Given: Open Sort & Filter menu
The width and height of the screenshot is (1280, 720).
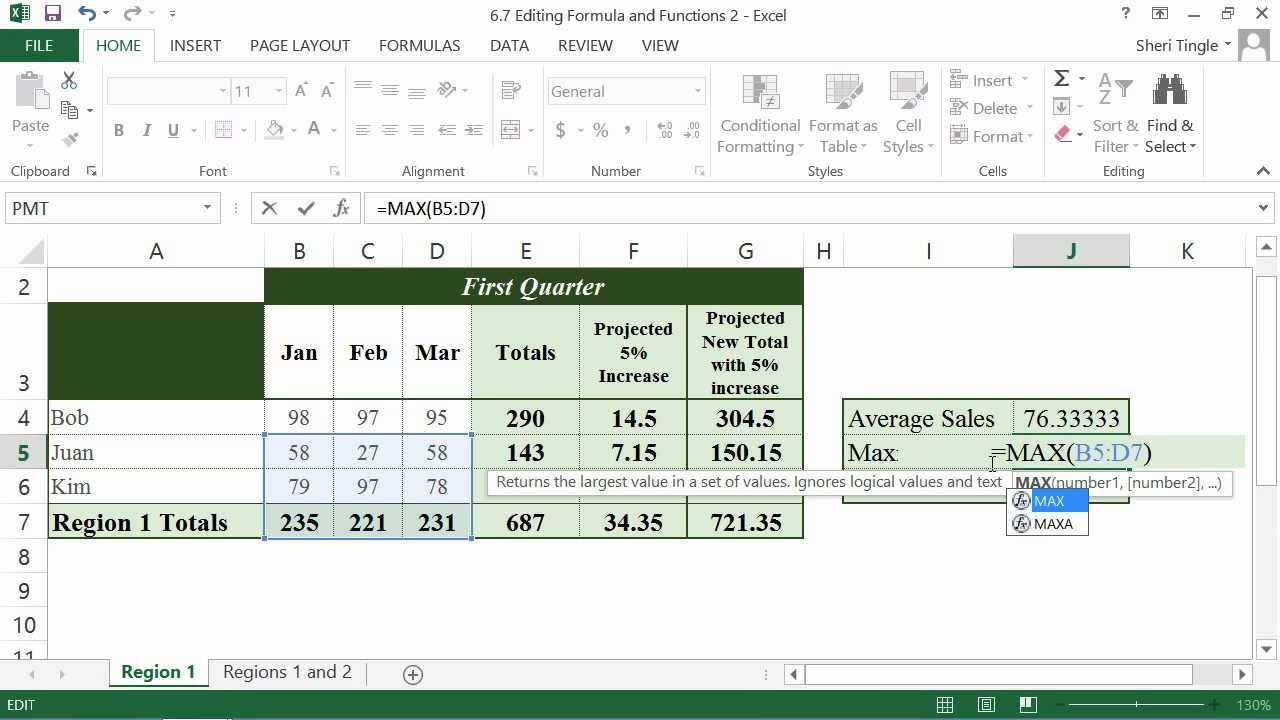Looking at the screenshot, I should [1115, 114].
